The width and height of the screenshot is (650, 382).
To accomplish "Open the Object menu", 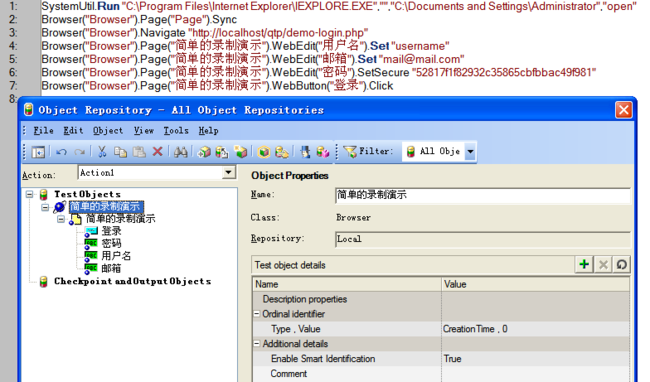I will click(x=108, y=131).
